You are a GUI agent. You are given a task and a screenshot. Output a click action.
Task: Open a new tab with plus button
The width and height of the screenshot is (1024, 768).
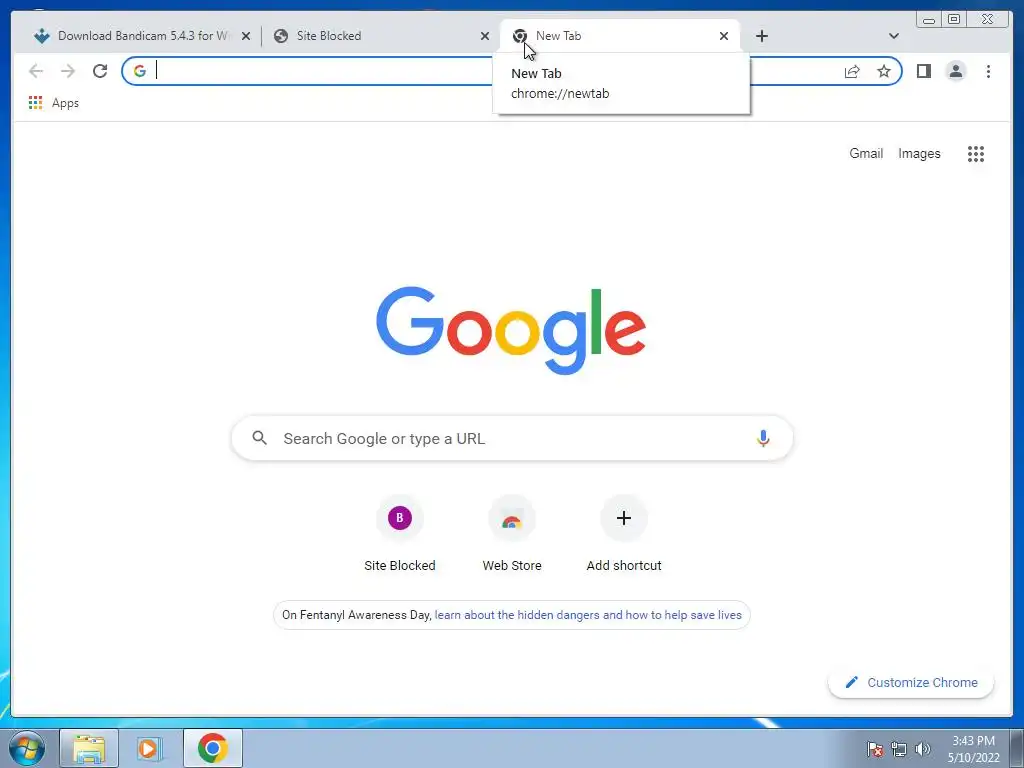coord(761,36)
